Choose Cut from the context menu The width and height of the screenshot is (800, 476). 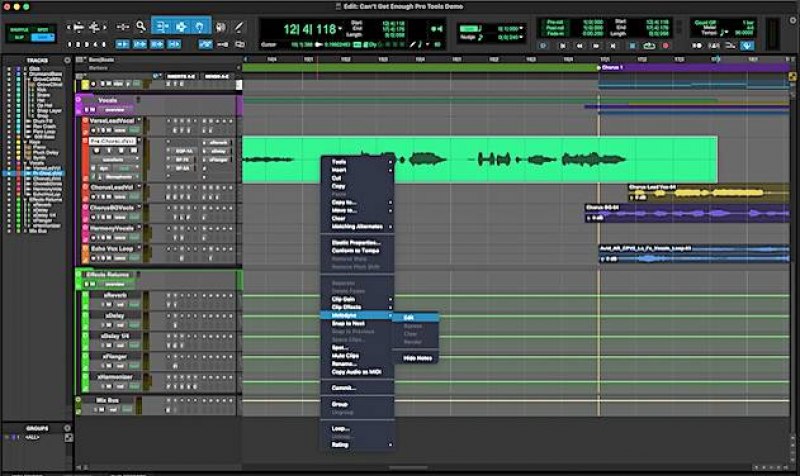(x=336, y=178)
